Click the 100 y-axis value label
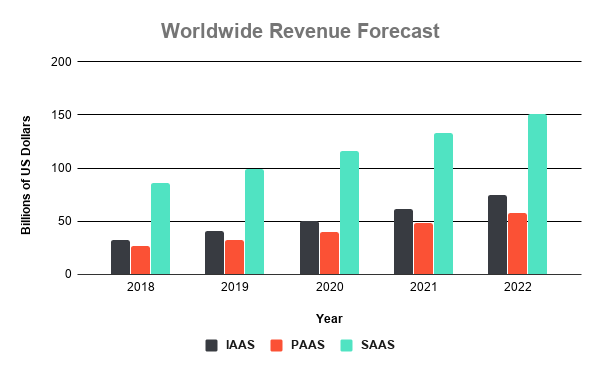 (61, 168)
